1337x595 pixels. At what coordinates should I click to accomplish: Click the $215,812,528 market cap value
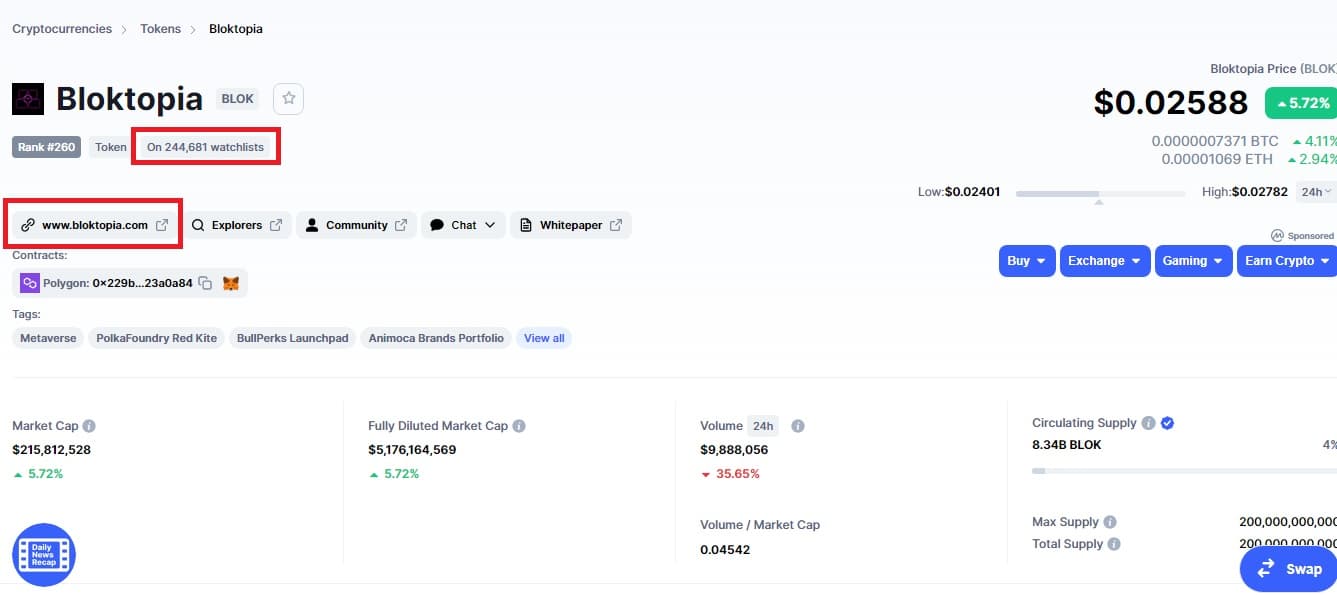(51, 450)
